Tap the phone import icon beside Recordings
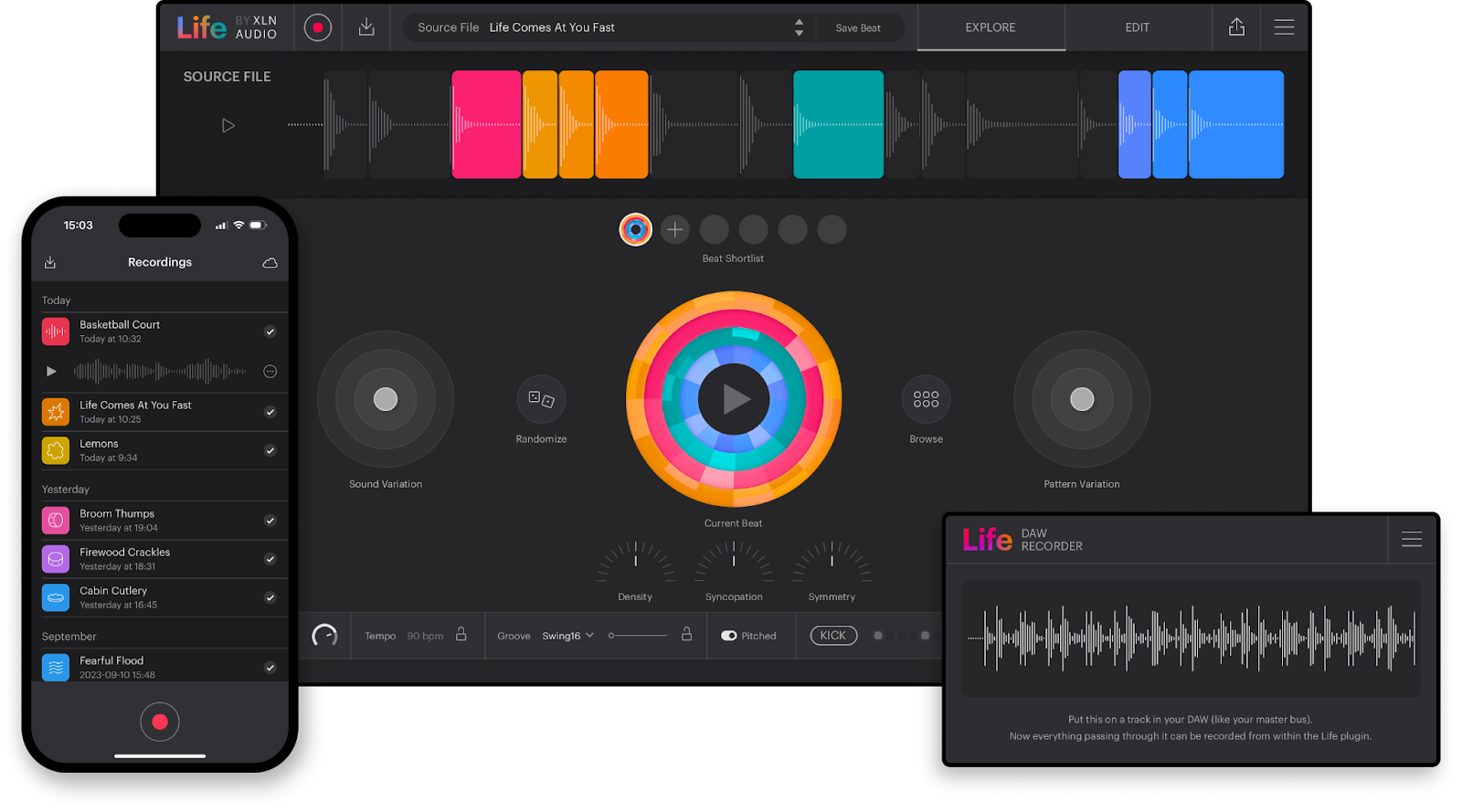Image resolution: width=1462 pixels, height=812 pixels. [x=50, y=263]
